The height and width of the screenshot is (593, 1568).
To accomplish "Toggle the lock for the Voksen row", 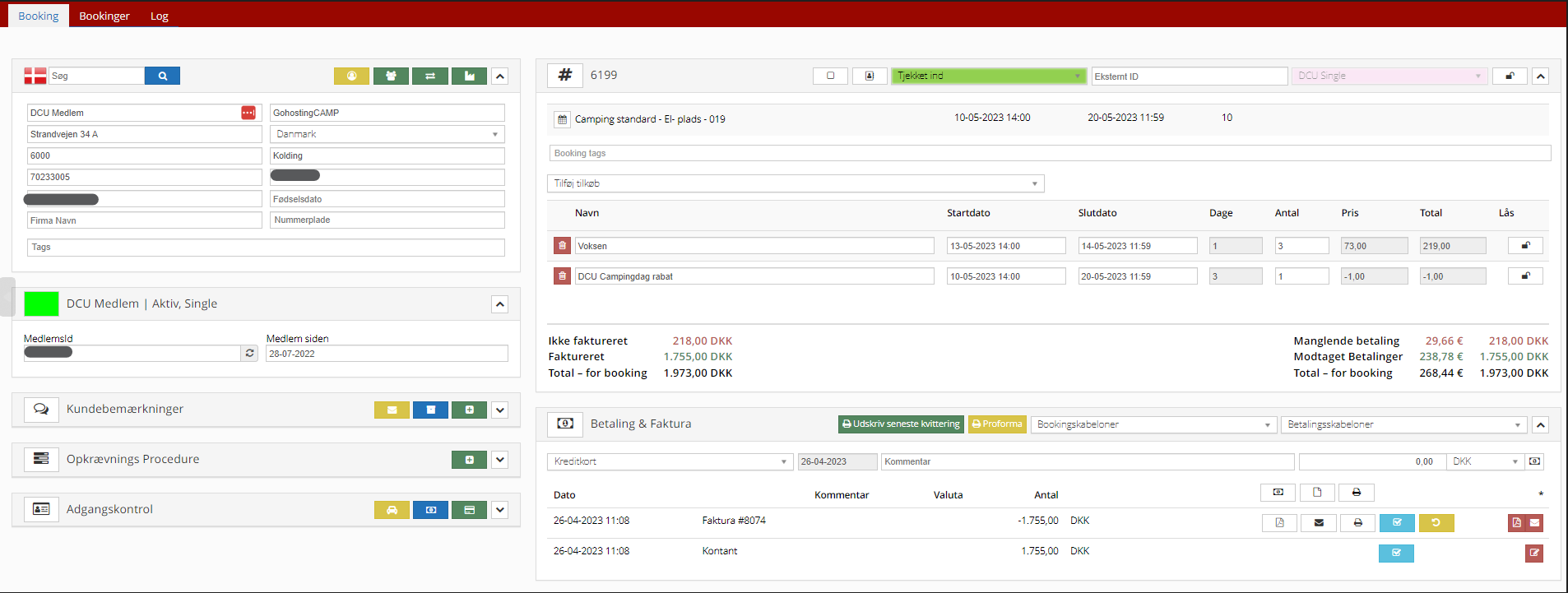I will [1524, 246].
